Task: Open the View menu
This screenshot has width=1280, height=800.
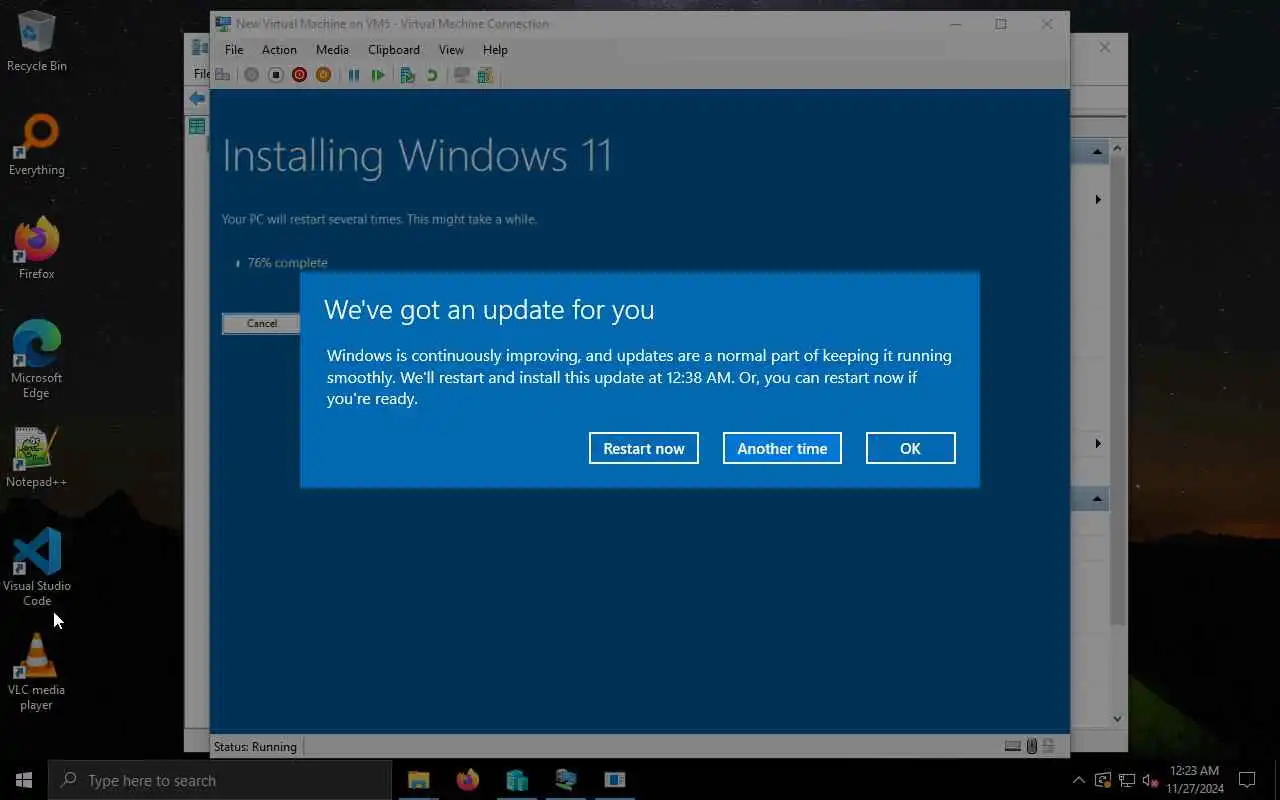Action: pyautogui.click(x=451, y=49)
